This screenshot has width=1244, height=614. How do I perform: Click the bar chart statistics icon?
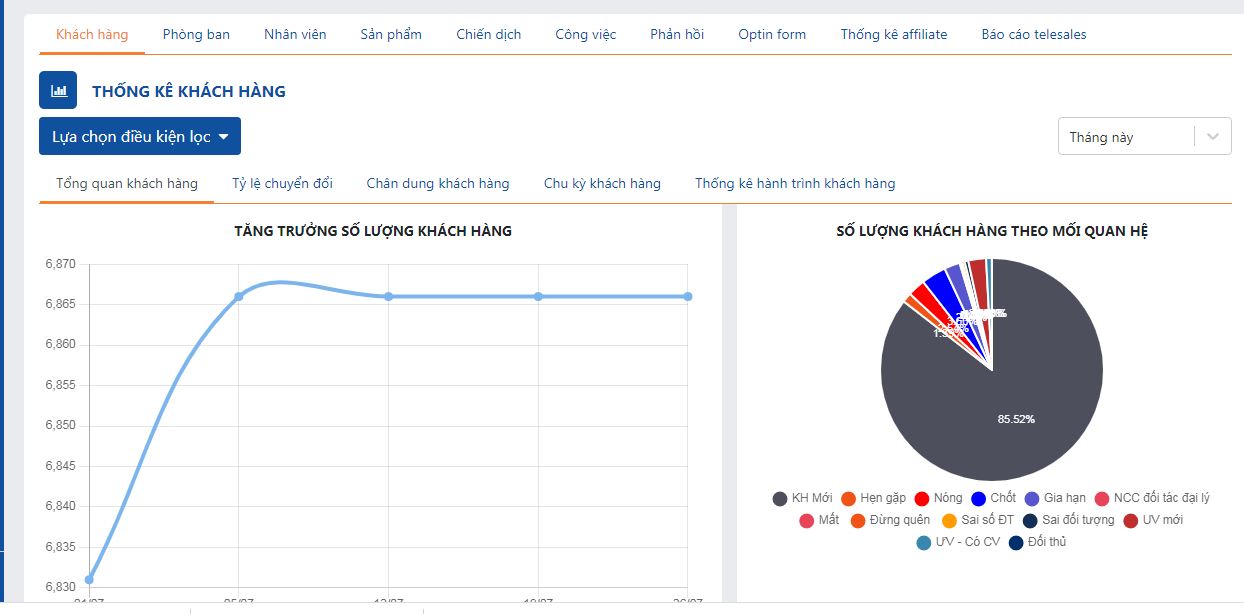58,90
